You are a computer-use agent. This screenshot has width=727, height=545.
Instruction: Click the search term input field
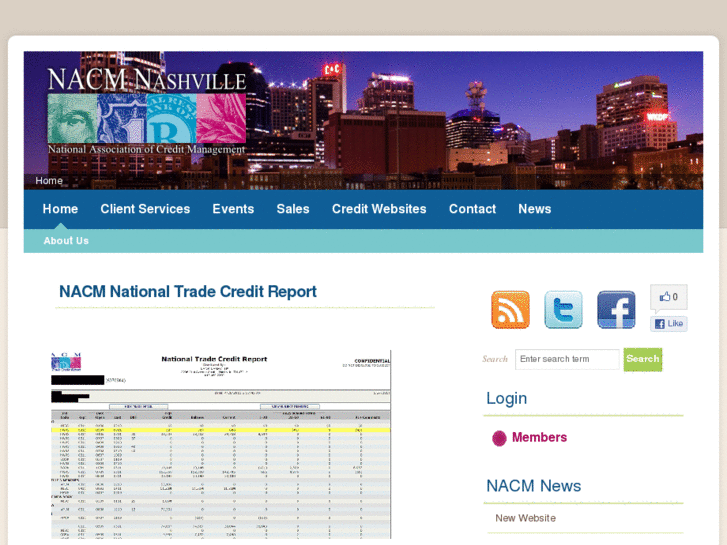567,359
